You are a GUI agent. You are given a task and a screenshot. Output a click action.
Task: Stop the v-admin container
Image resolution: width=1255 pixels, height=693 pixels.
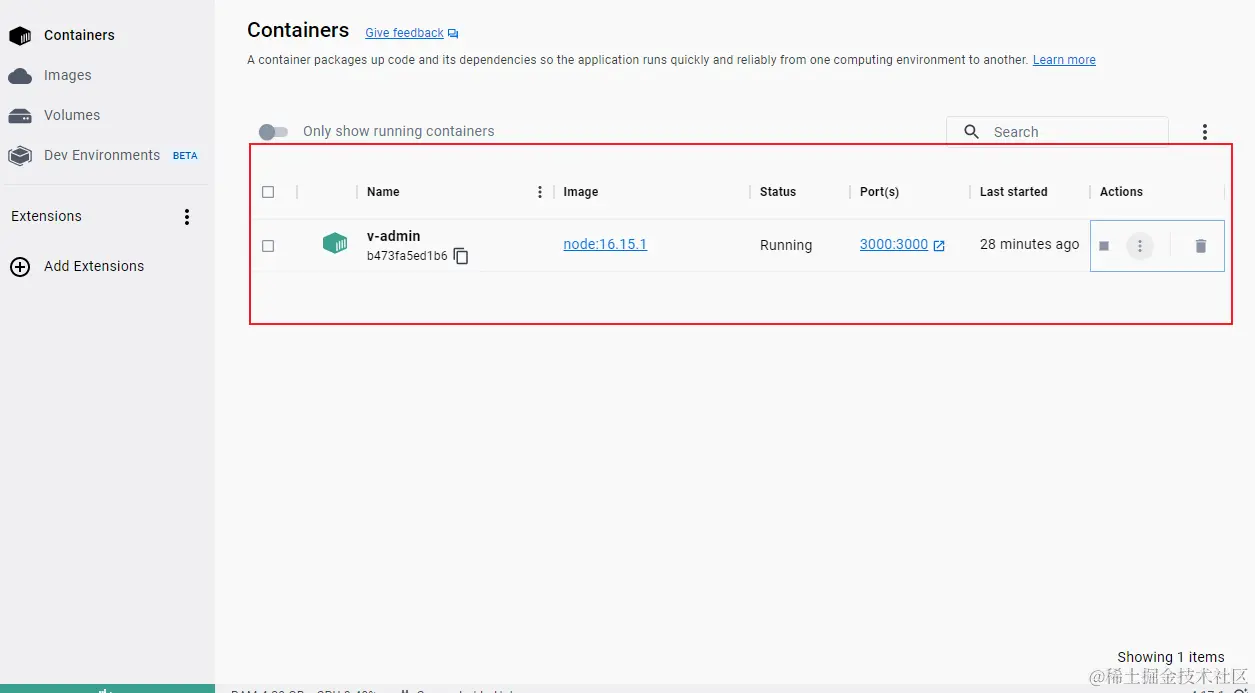pyautogui.click(x=1104, y=246)
